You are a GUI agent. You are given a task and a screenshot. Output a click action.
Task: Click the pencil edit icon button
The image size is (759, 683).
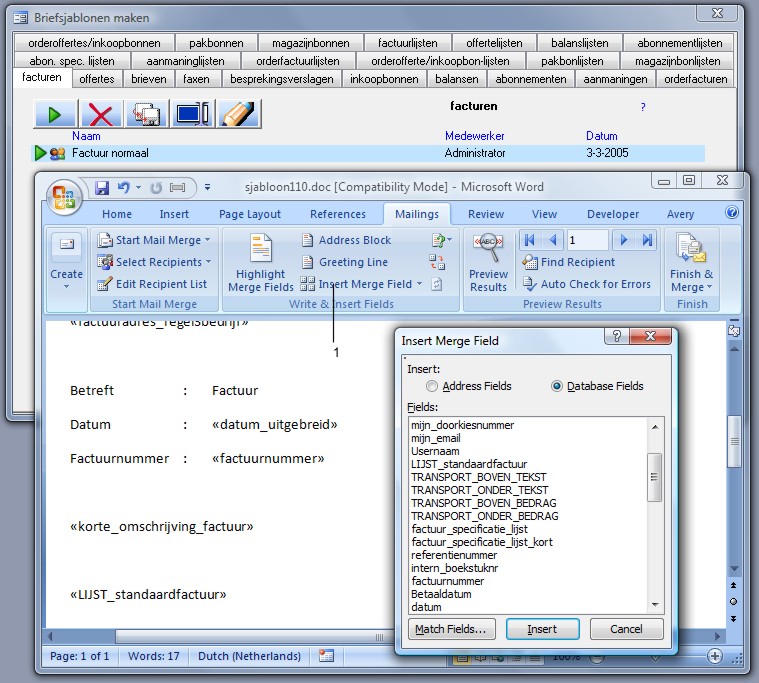[x=239, y=114]
